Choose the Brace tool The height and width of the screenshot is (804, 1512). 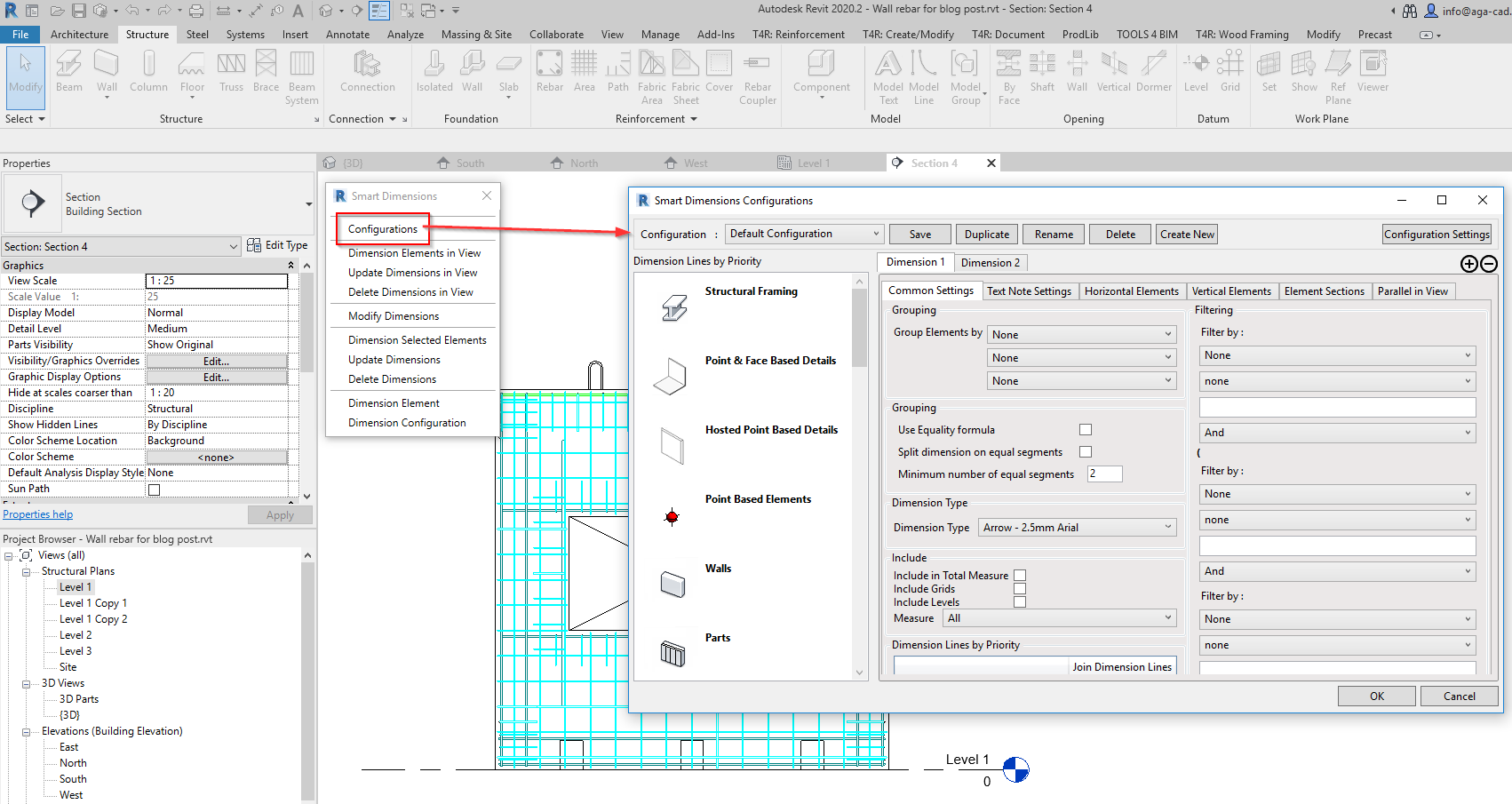coord(266,71)
